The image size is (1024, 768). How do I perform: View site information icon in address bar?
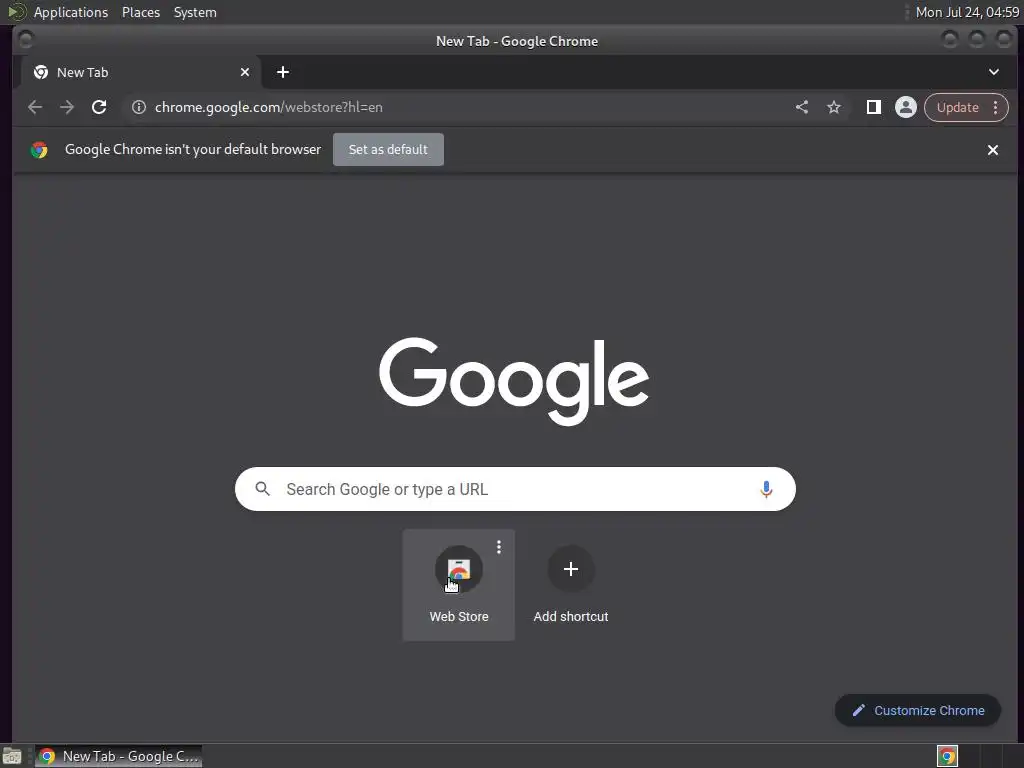click(x=138, y=107)
